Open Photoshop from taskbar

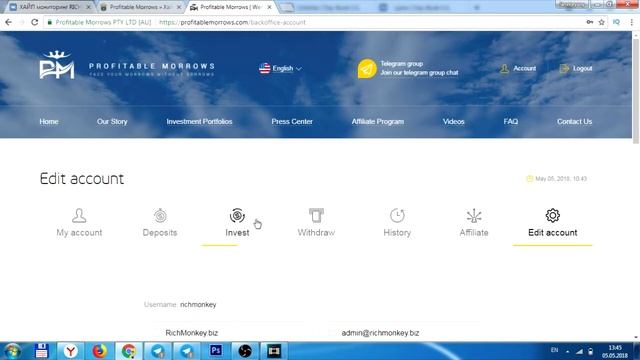[x=216, y=351]
